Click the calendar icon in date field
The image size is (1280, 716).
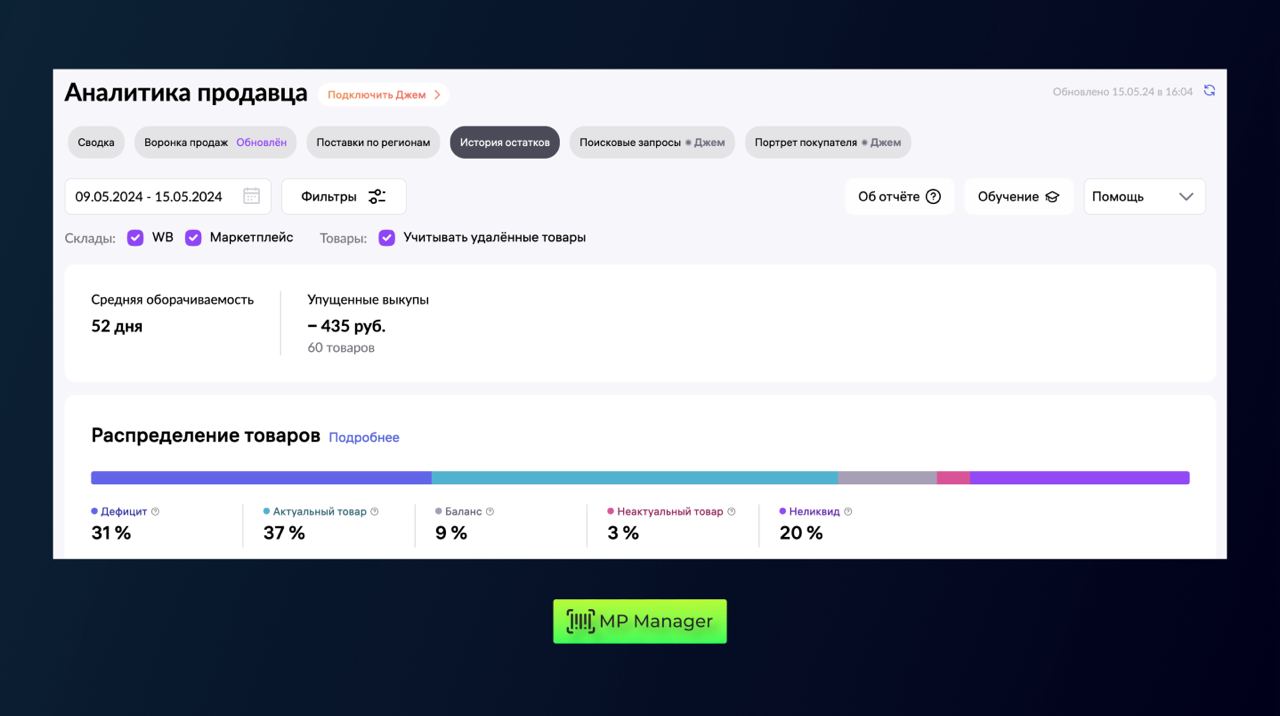point(251,196)
